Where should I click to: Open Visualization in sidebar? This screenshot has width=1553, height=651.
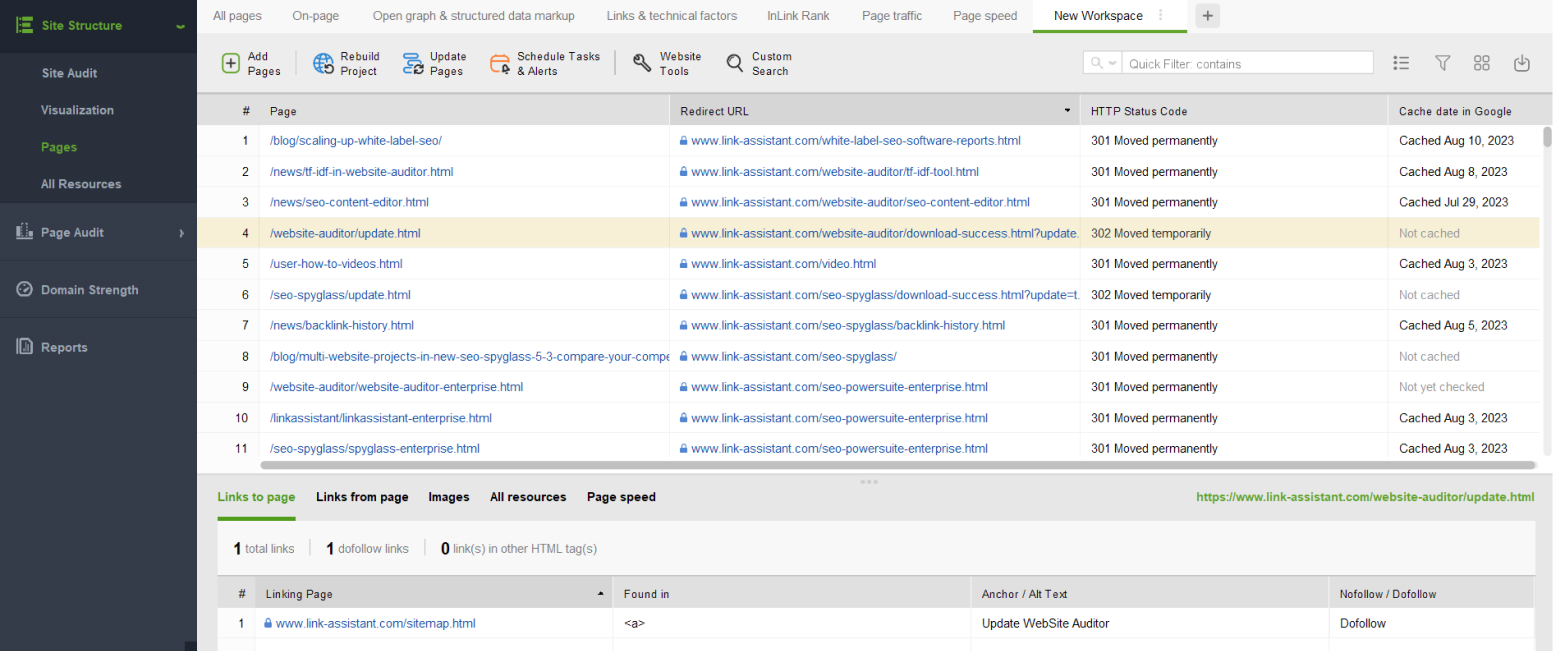(77, 110)
